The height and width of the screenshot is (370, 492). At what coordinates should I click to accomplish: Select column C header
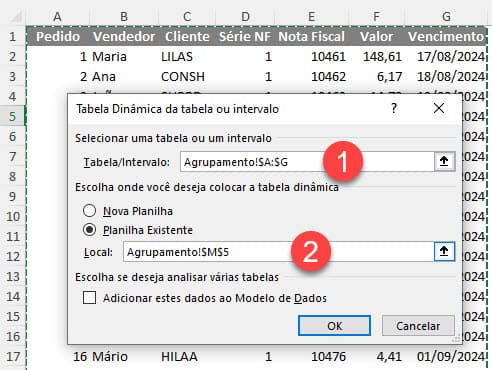[x=187, y=17]
